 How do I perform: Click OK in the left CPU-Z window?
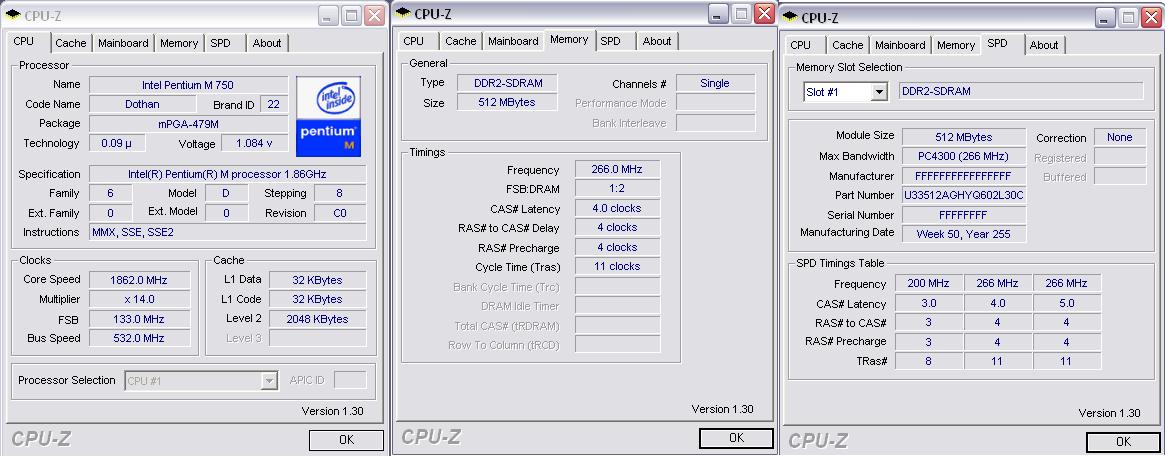pos(346,440)
